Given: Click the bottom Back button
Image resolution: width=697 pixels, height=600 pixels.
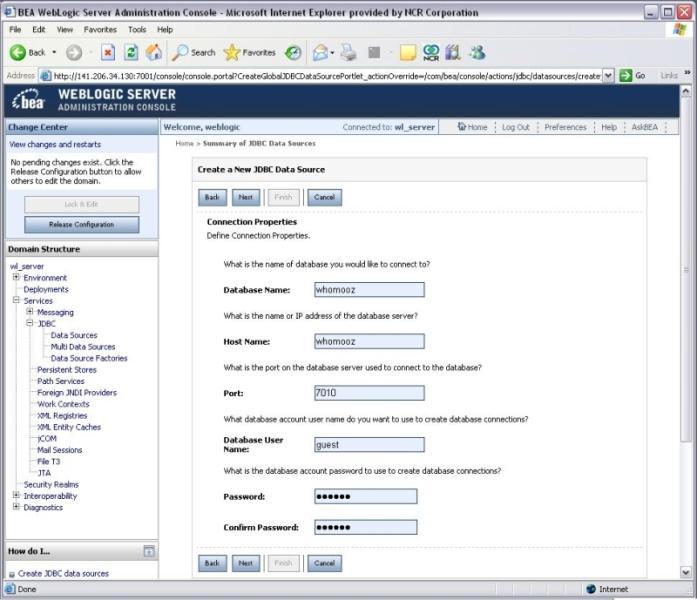Looking at the screenshot, I should (x=212, y=563).
